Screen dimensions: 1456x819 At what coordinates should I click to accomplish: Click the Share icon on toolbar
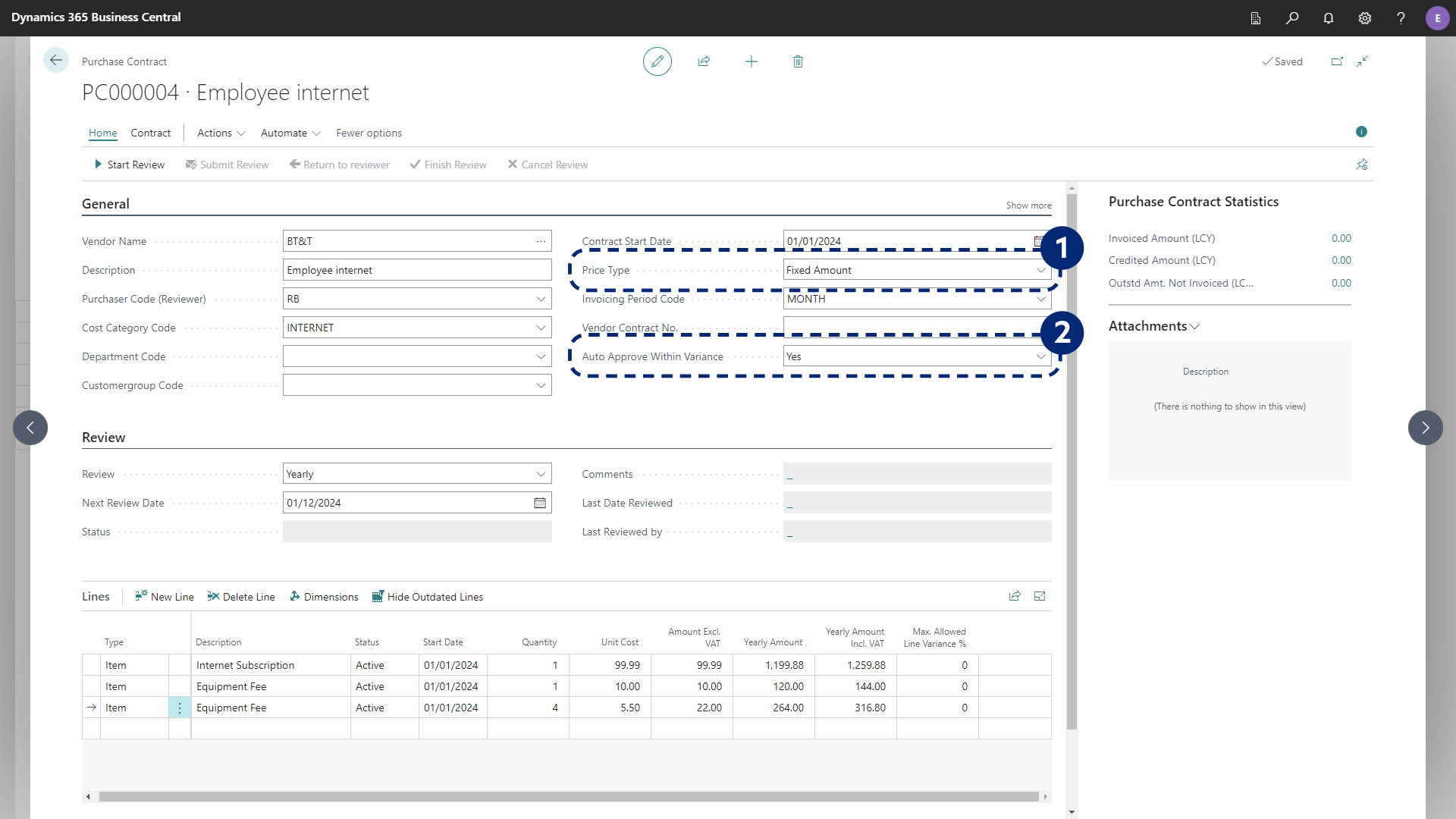[704, 61]
